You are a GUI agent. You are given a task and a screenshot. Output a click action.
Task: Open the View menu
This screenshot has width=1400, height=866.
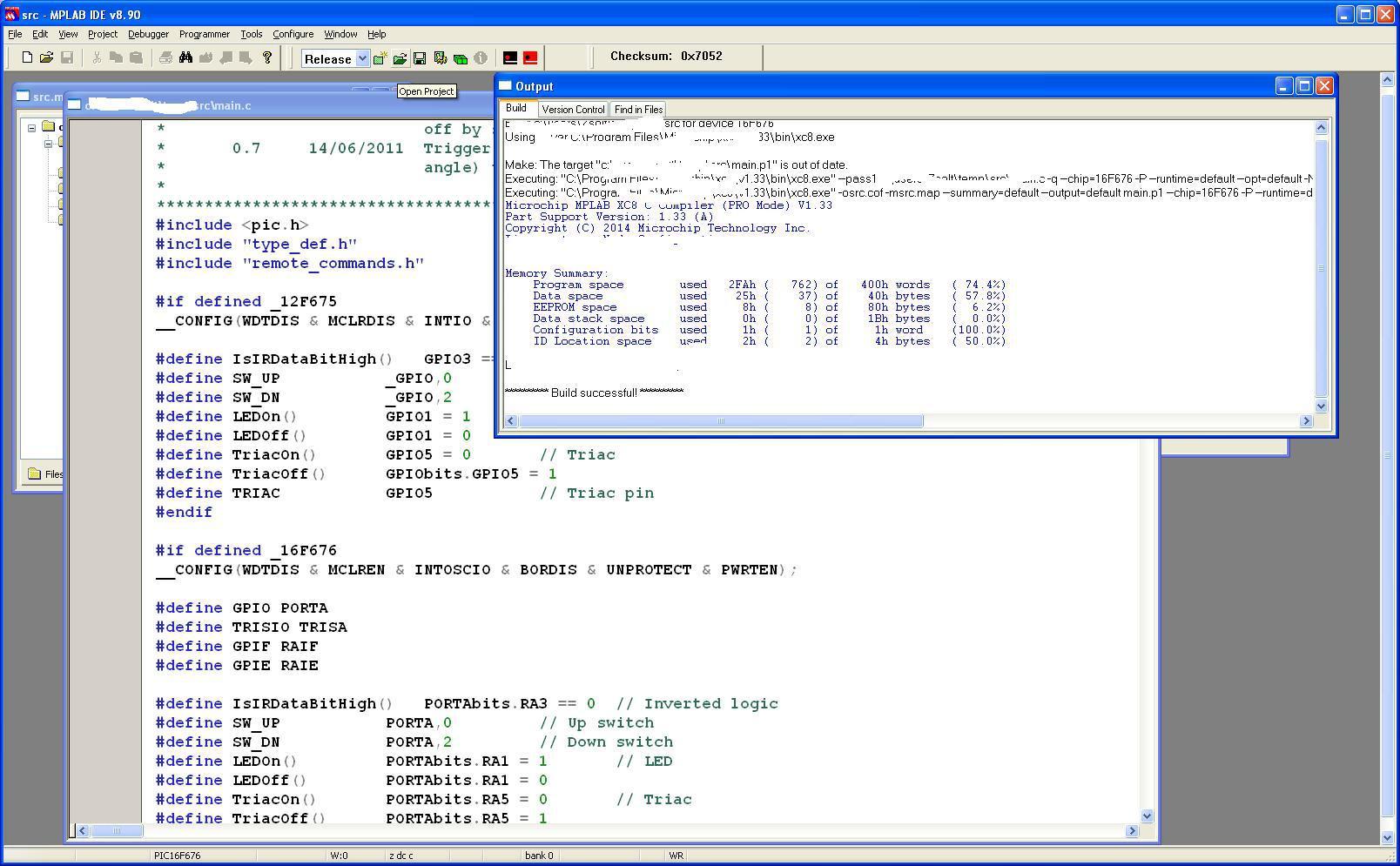(68, 34)
